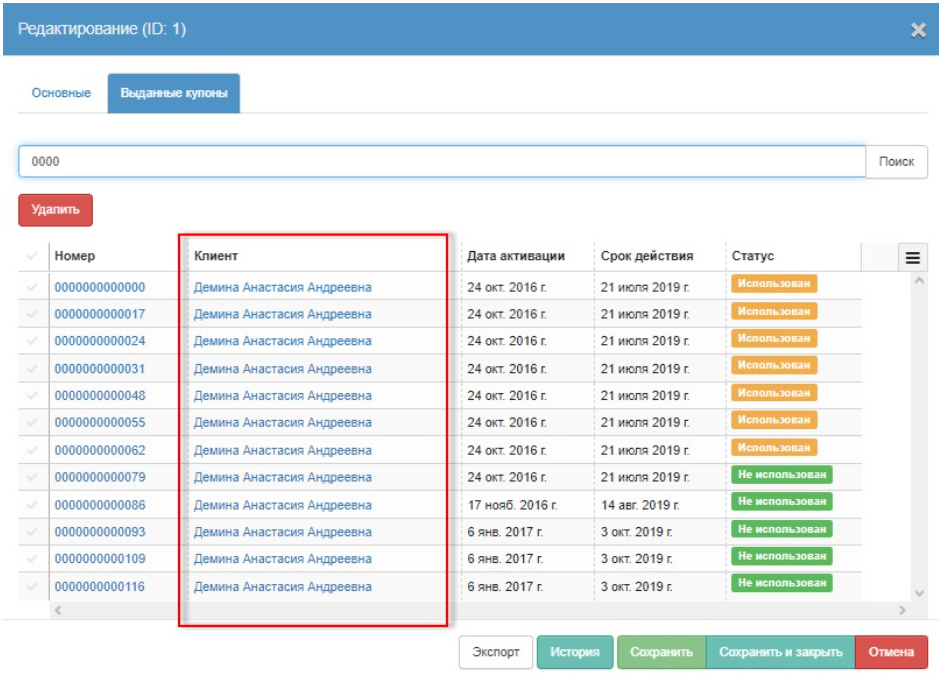Open the Выданные купоны tab
940x688 pixels.
pyautogui.click(x=173, y=93)
